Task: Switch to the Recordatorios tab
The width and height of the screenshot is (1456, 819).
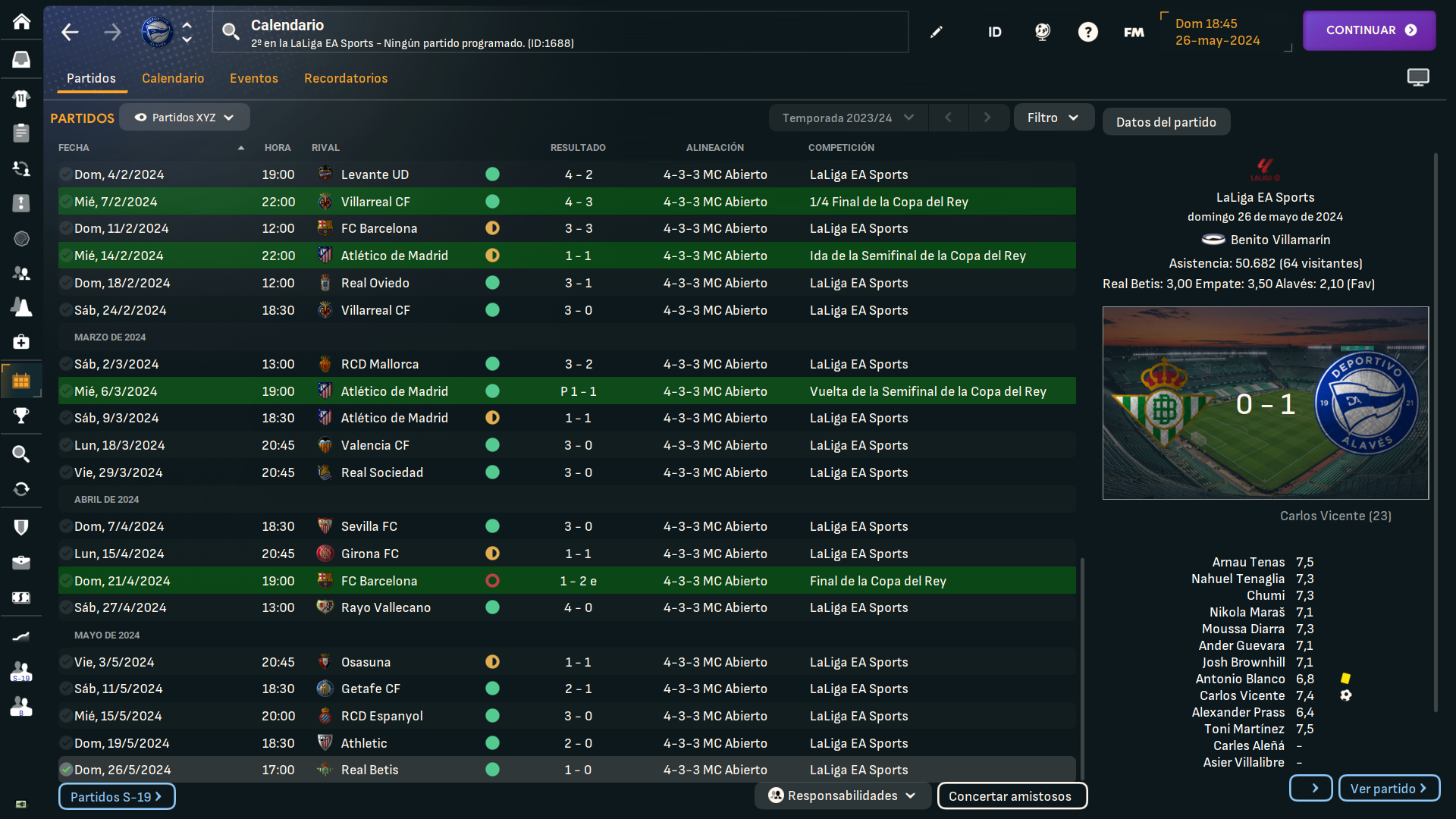Action: [346, 78]
